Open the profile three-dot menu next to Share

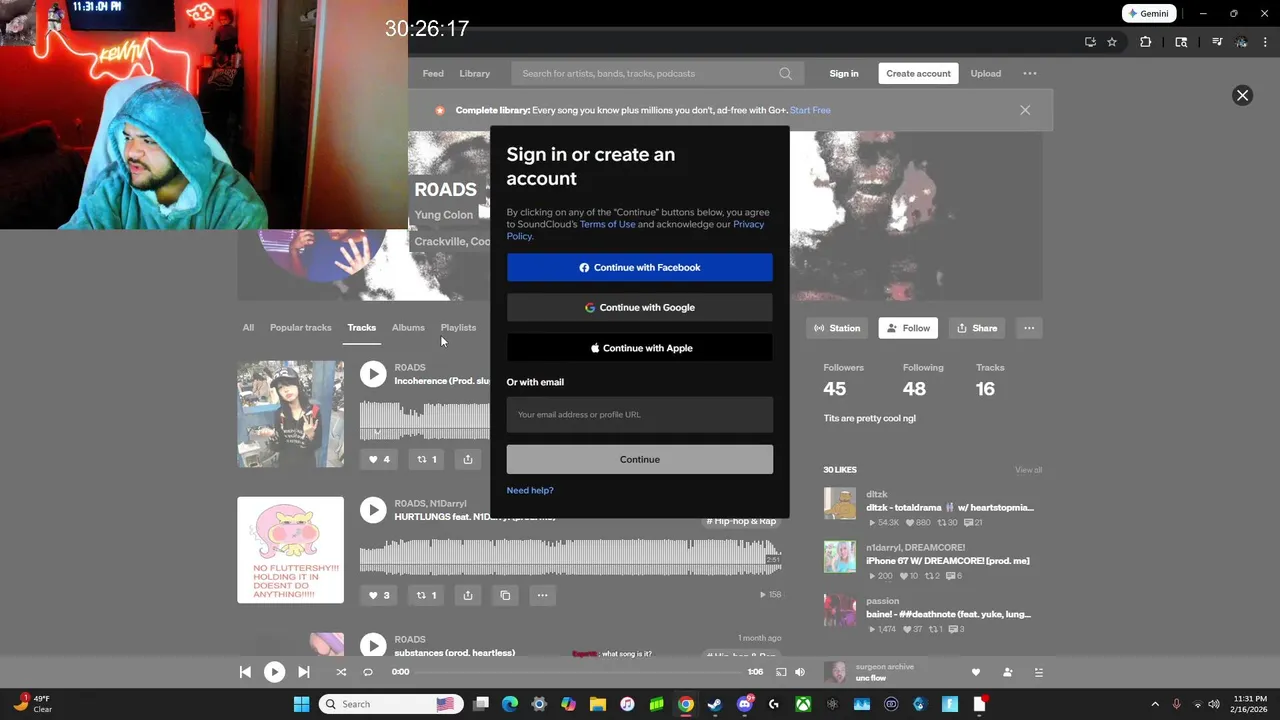click(x=1029, y=328)
